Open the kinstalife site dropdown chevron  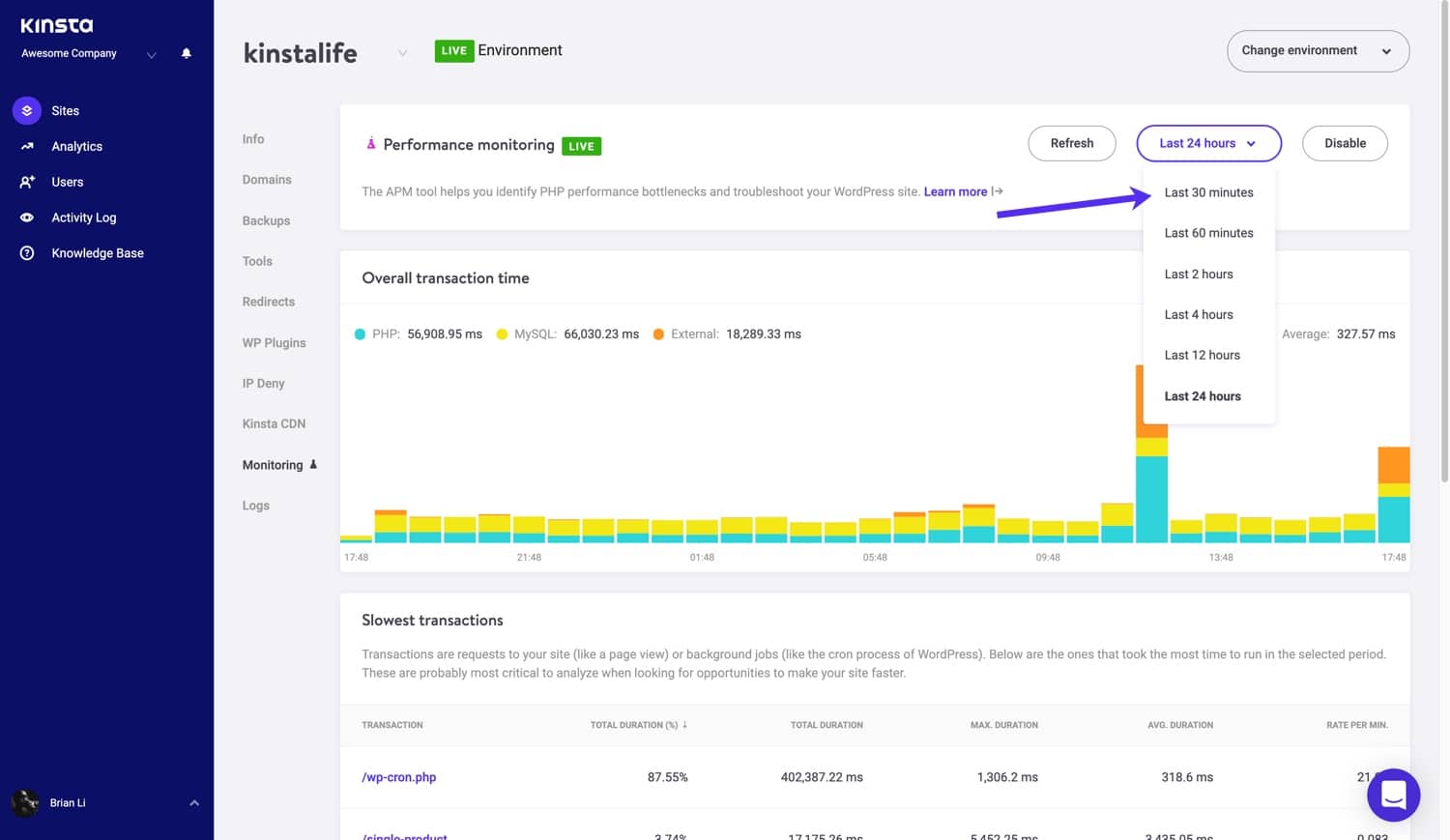pyautogui.click(x=402, y=53)
